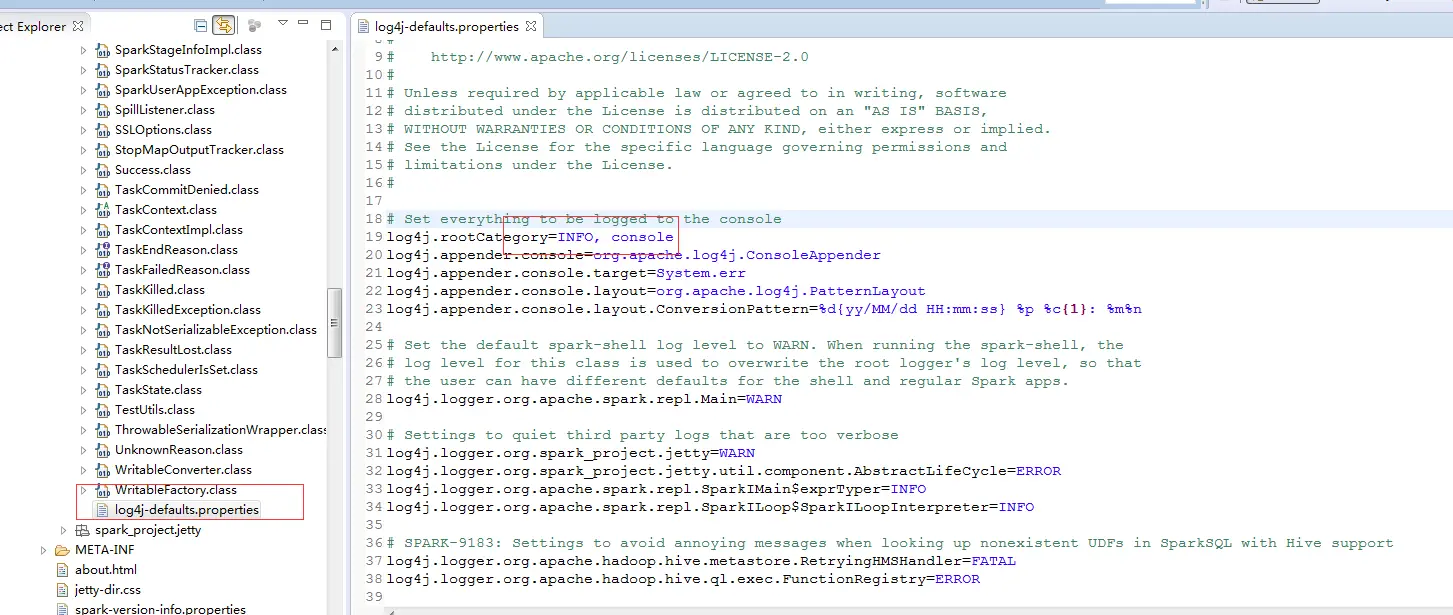Select jetty-dir.css in the tree

(x=108, y=590)
